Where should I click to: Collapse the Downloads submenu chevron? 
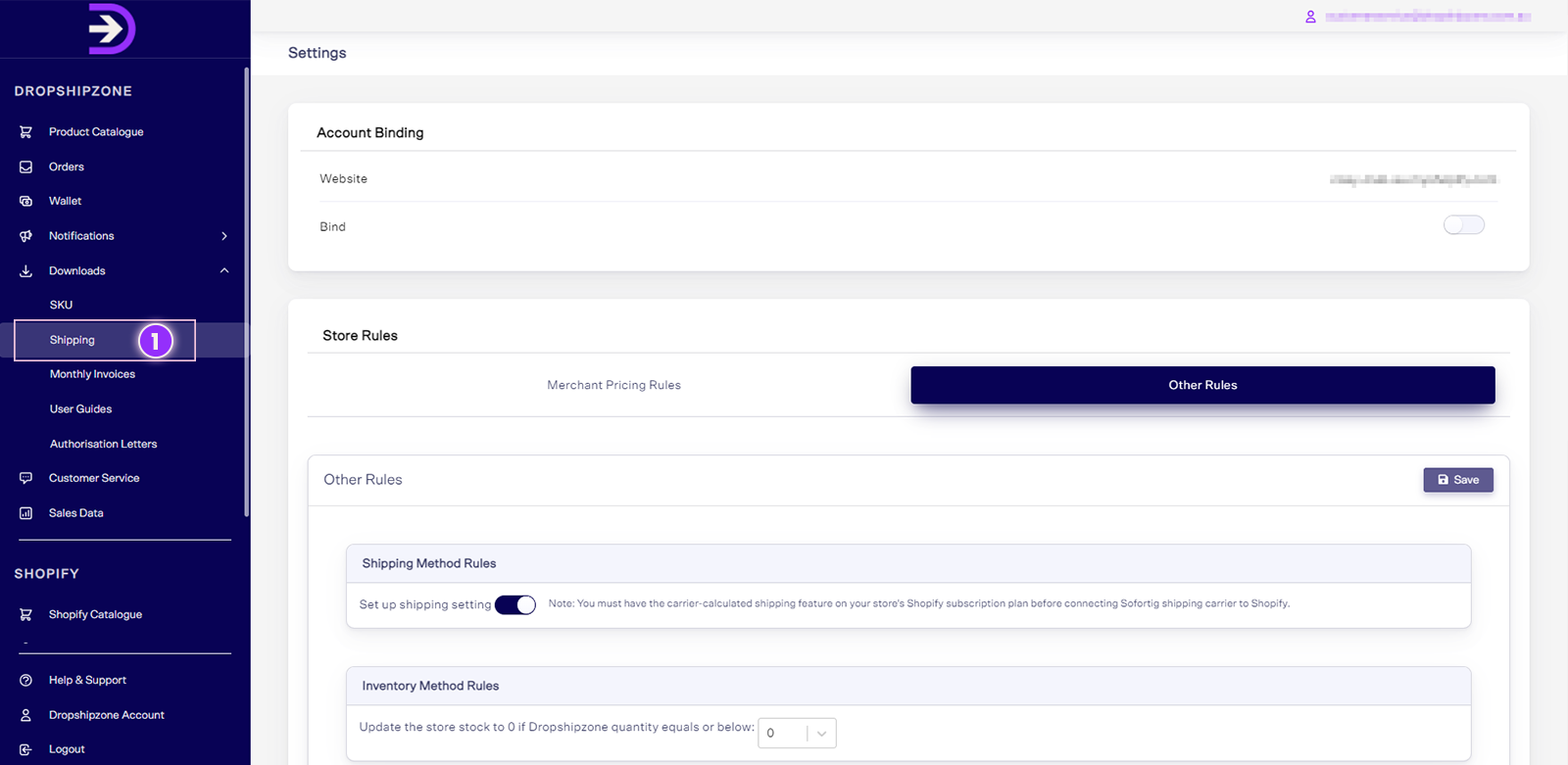(x=224, y=270)
